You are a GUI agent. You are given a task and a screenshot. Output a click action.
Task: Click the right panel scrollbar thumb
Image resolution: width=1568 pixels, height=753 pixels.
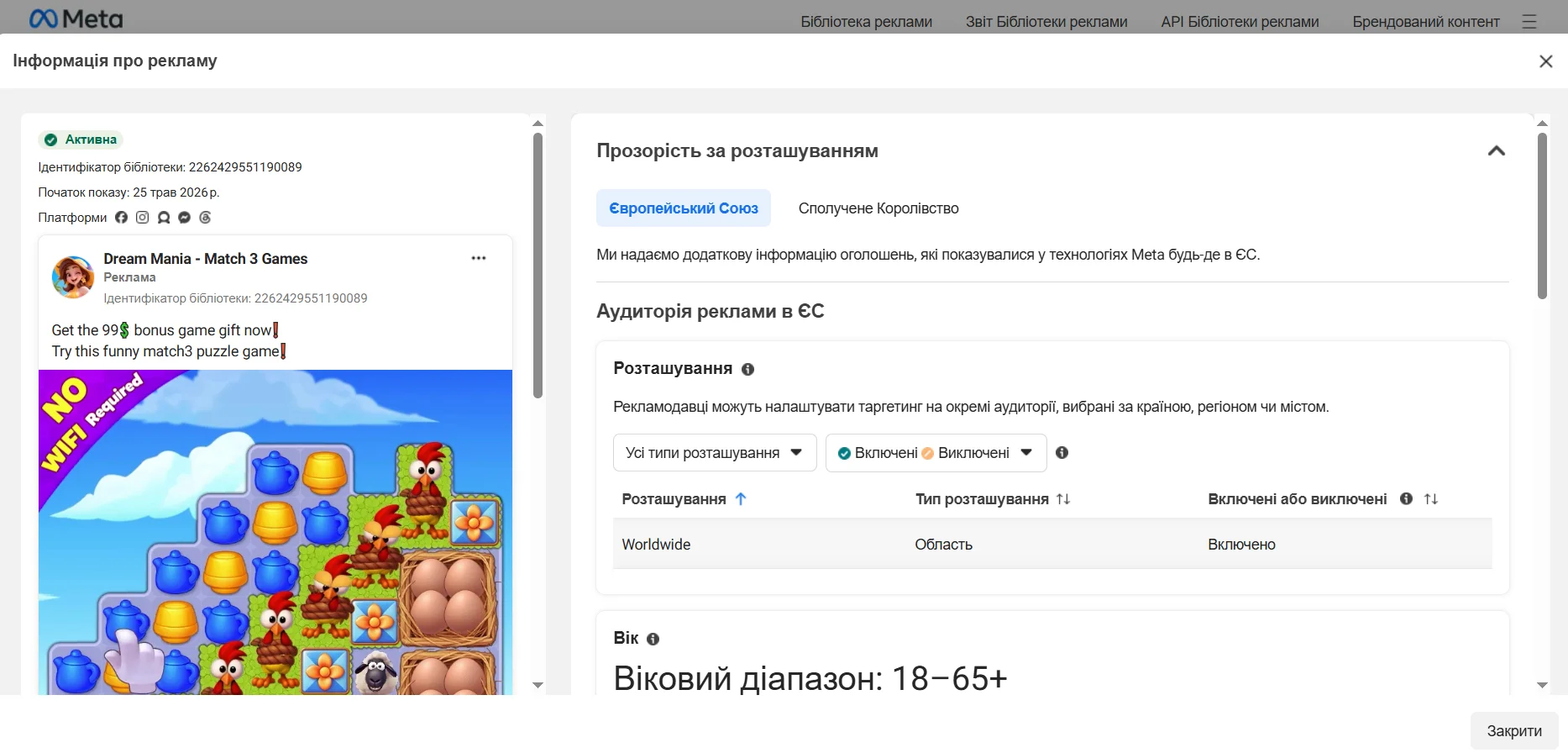[x=1542, y=215]
